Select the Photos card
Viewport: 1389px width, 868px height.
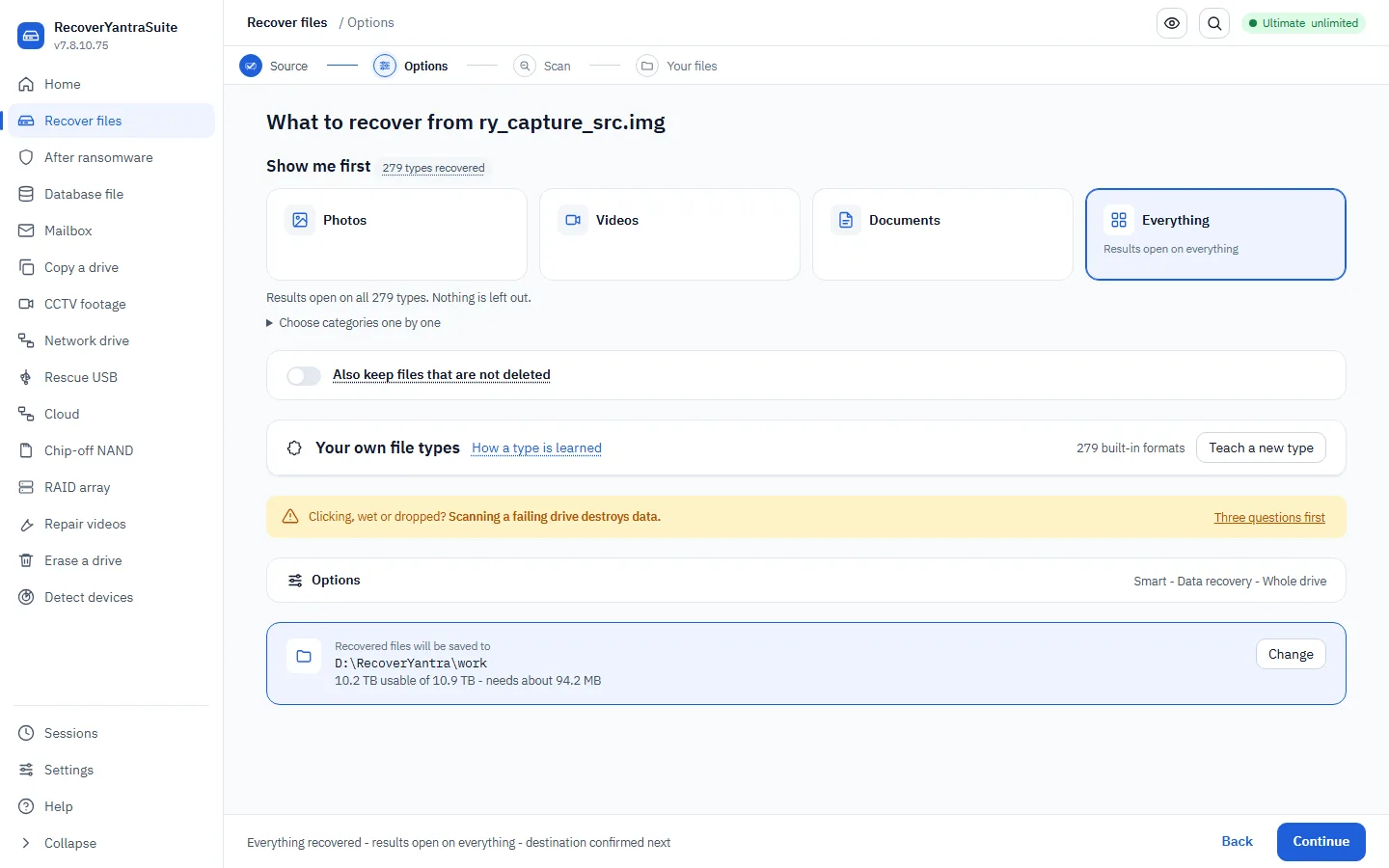396,234
